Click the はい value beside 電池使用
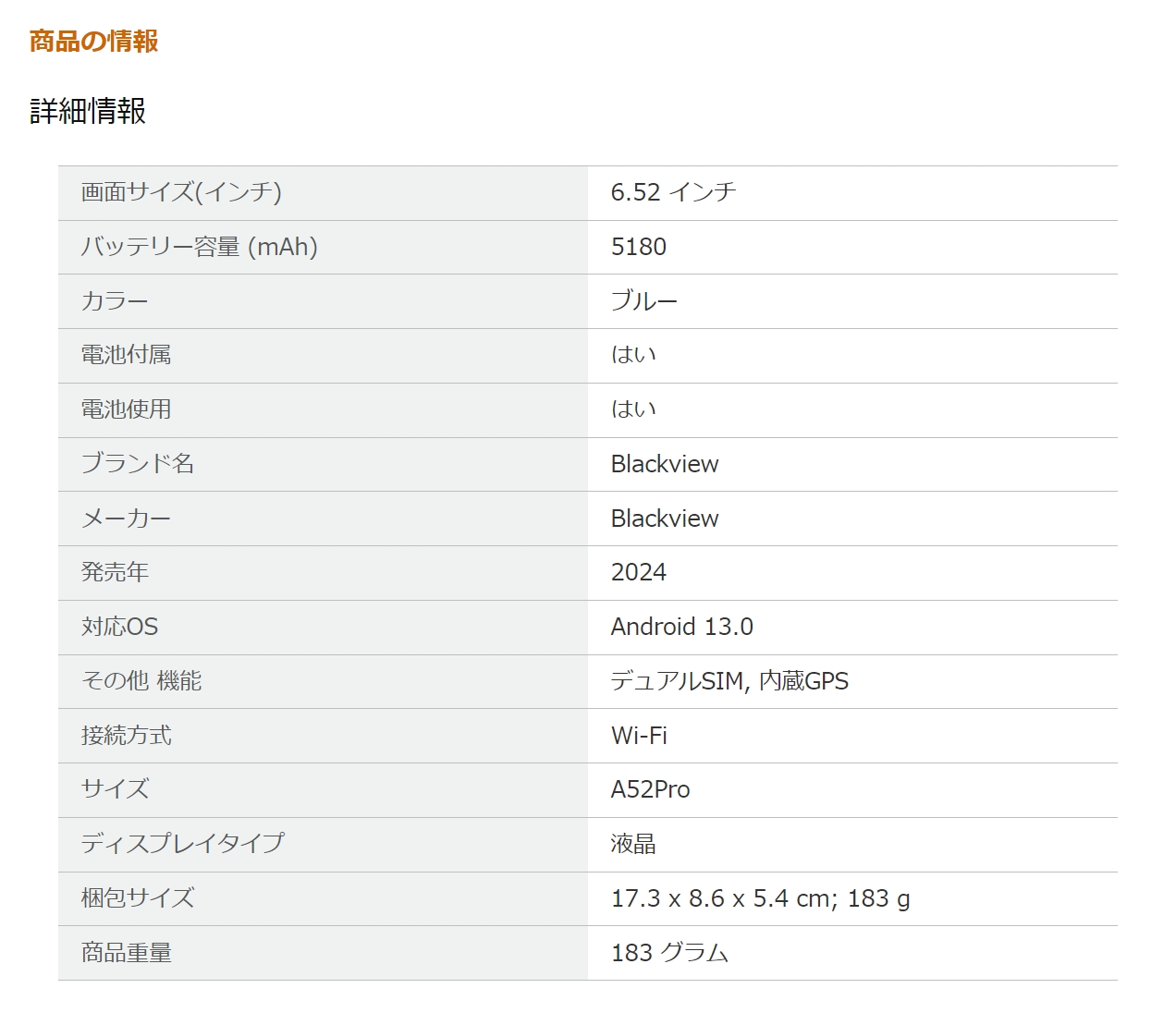This screenshot has height=1025, width=1176. pyautogui.click(x=633, y=409)
